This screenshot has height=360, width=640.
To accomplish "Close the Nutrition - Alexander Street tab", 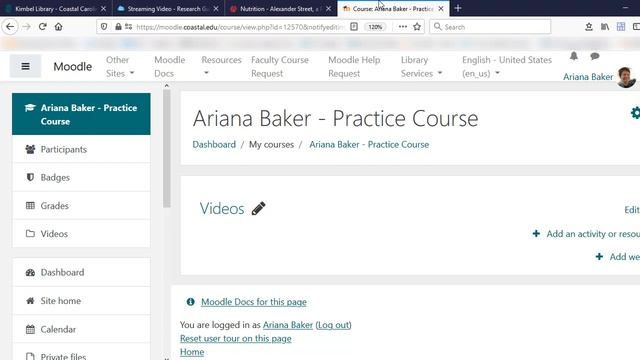I will (x=329, y=8).
